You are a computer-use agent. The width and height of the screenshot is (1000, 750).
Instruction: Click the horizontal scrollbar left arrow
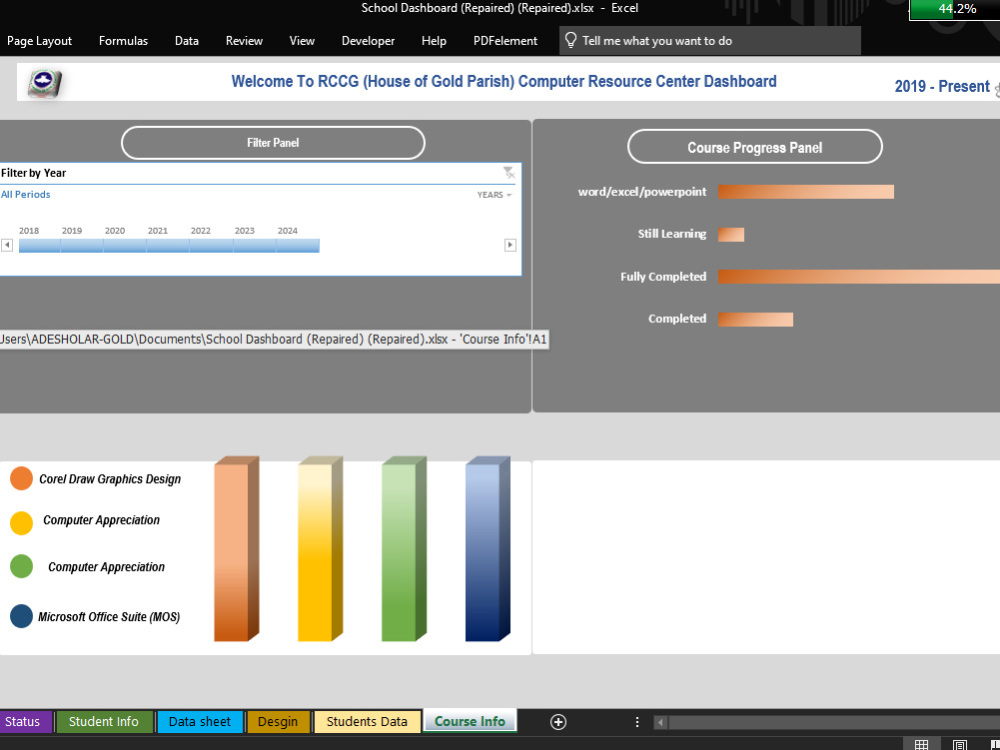661,723
